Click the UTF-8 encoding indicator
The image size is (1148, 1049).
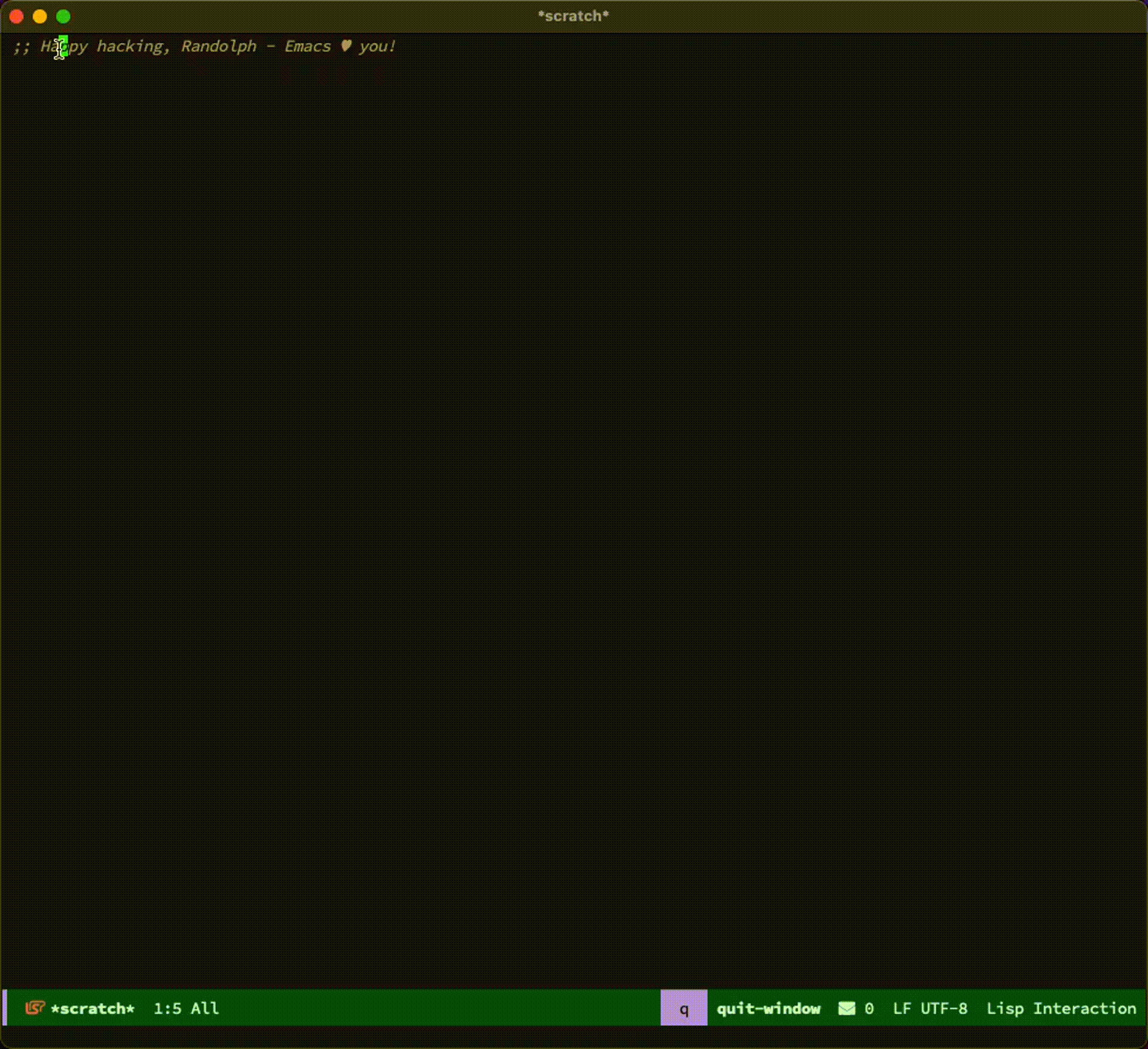[x=944, y=1008]
